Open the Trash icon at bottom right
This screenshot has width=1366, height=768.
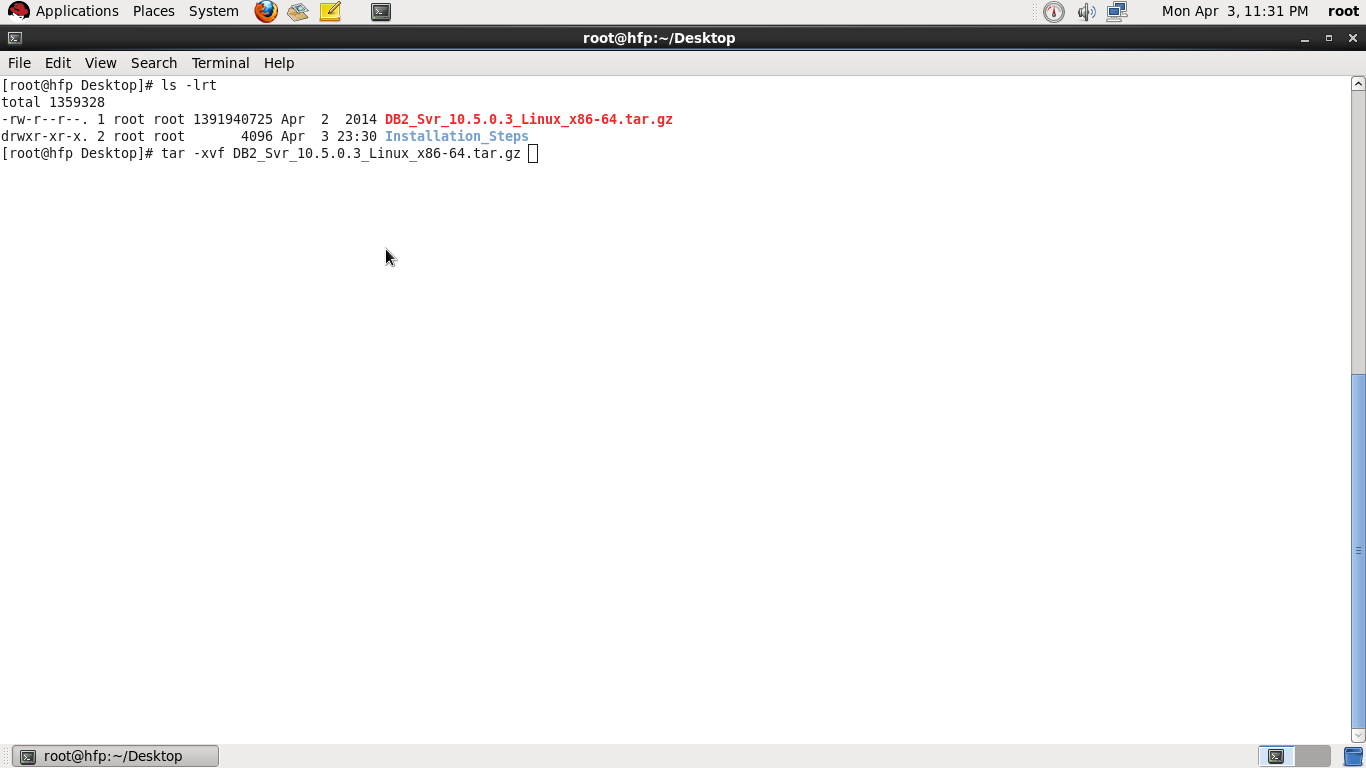1351,756
